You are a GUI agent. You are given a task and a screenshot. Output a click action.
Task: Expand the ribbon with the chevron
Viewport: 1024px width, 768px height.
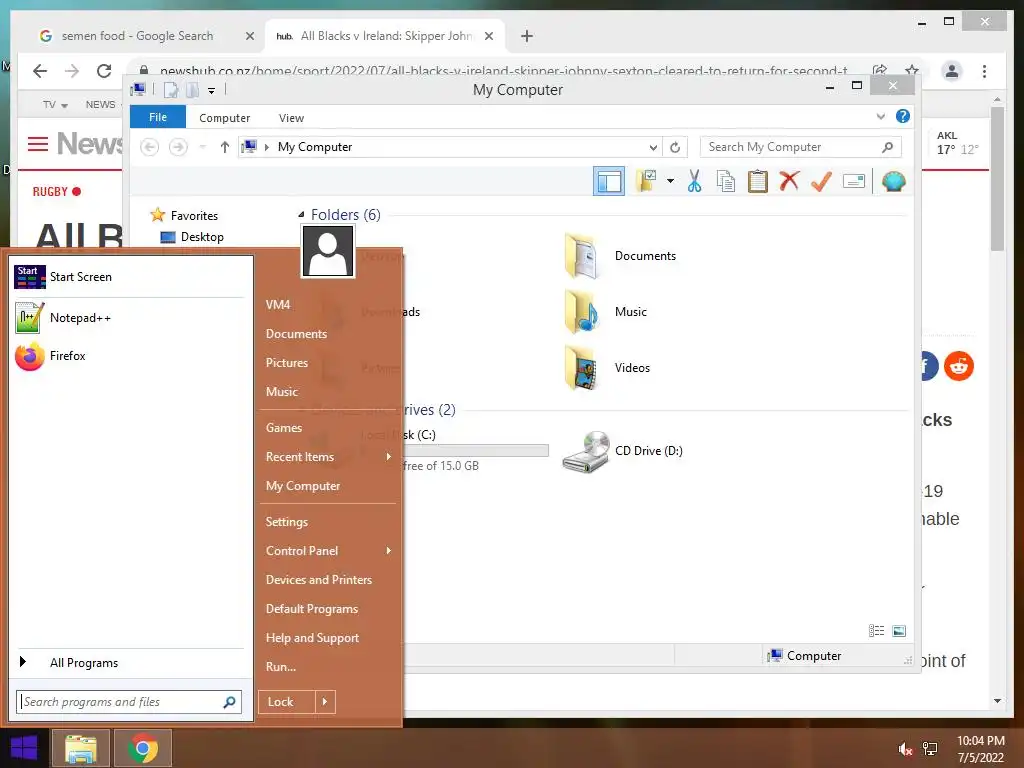pos(880,117)
